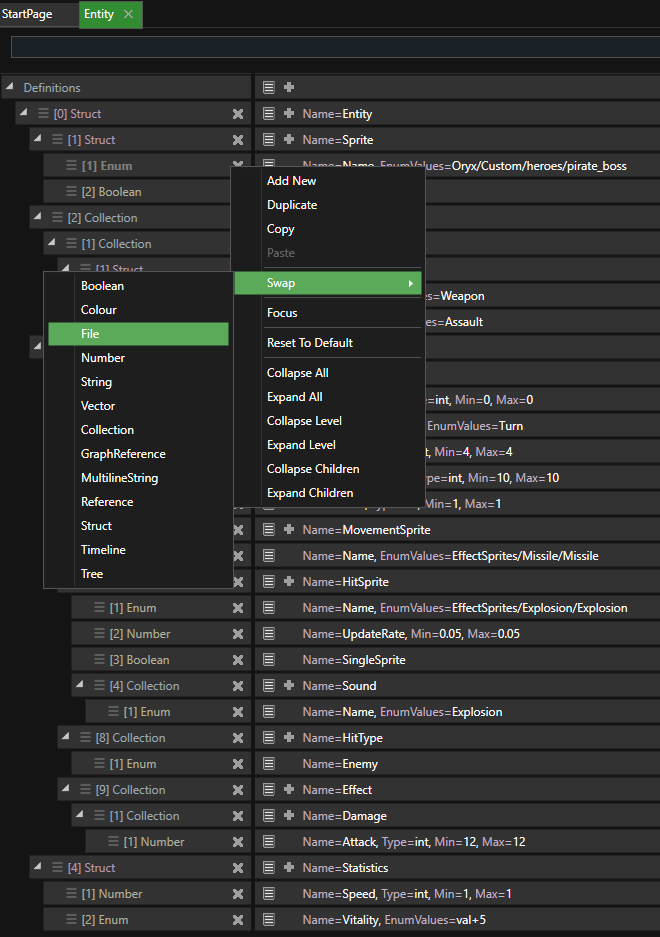Collapse the [8] Collection node
660x937 pixels.
(x=65, y=738)
